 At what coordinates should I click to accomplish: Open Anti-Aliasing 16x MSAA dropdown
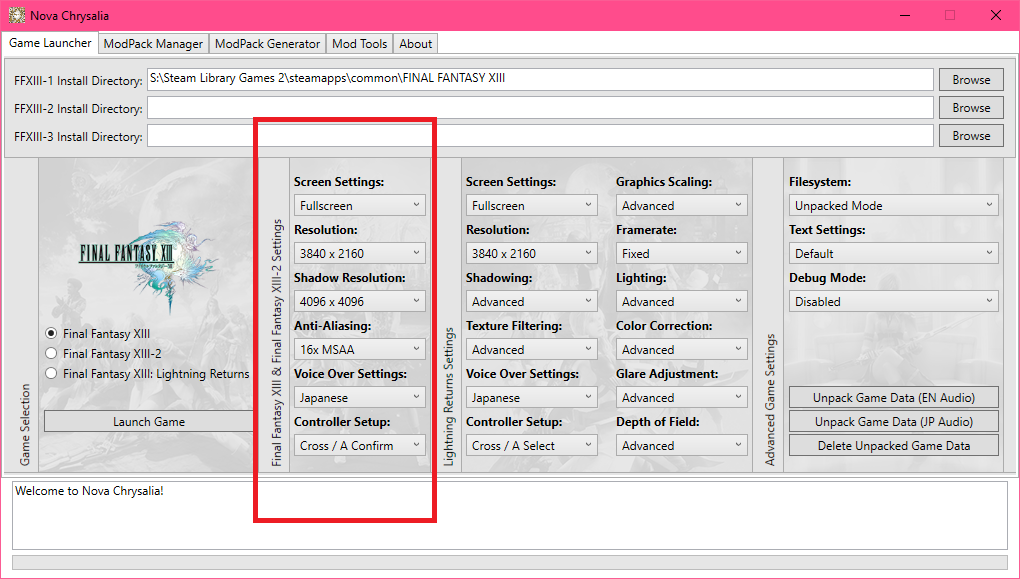360,350
